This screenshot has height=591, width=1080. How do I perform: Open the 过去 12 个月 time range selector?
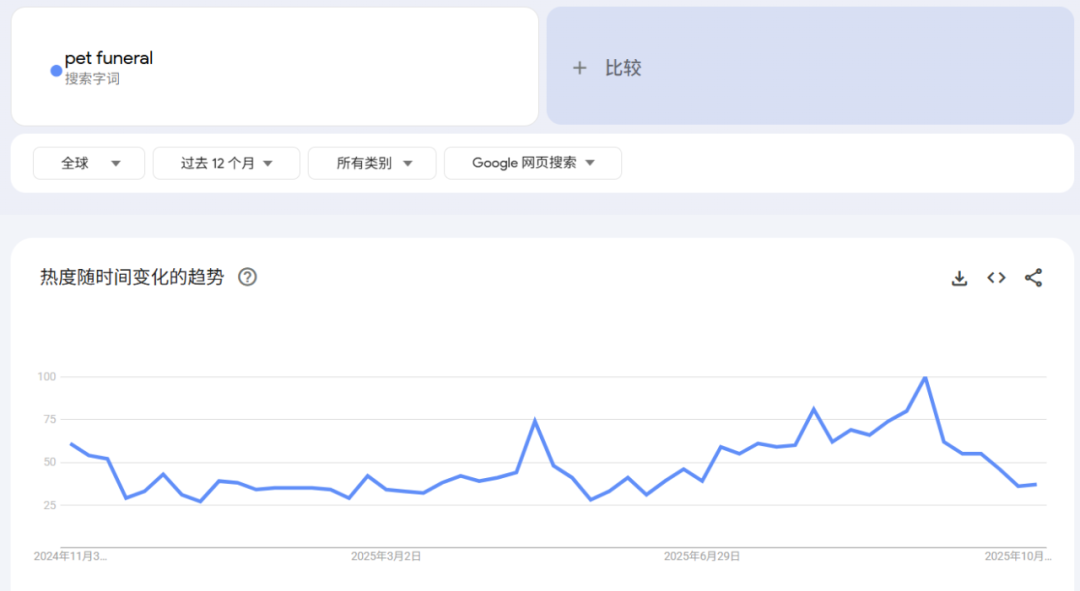(226, 163)
